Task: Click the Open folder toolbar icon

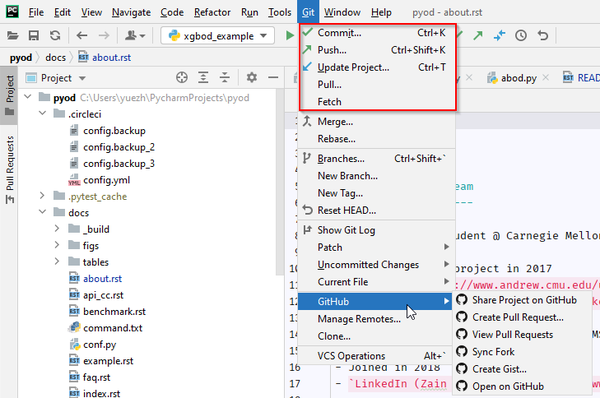Action: pyautogui.click(x=13, y=36)
